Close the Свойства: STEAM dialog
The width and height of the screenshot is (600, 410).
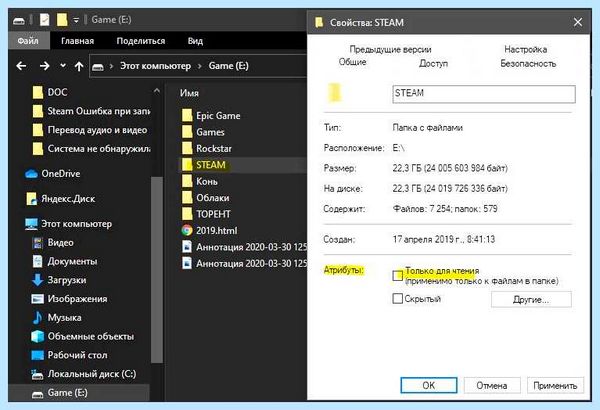coord(578,22)
